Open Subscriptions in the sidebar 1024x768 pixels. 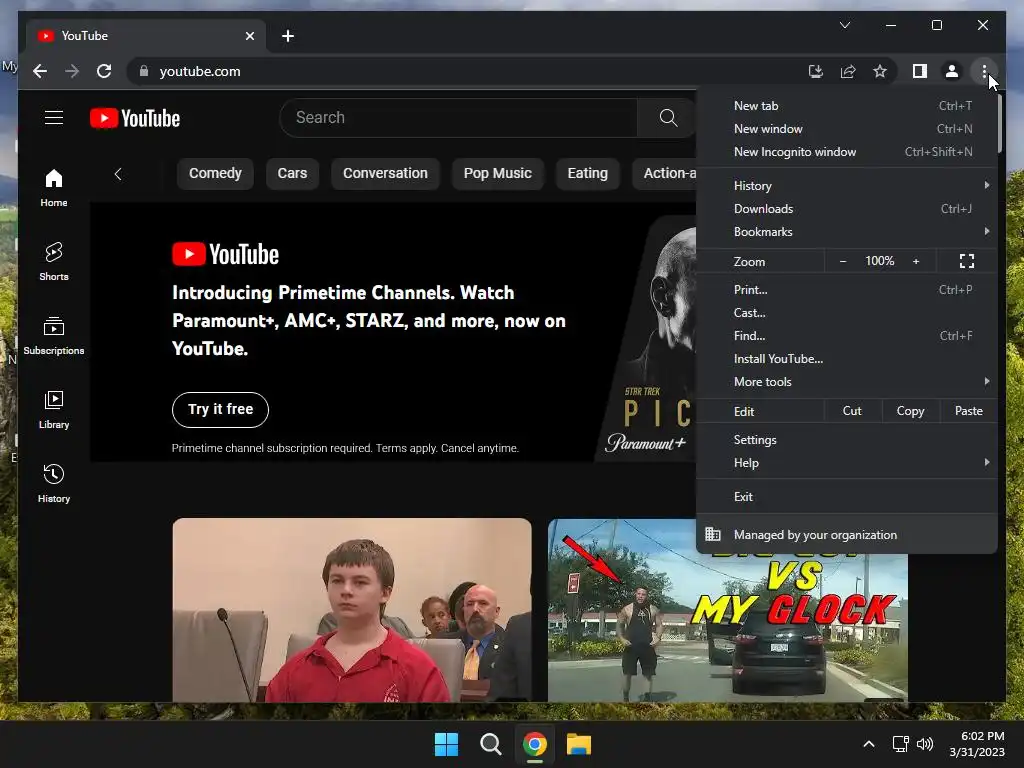(x=54, y=336)
